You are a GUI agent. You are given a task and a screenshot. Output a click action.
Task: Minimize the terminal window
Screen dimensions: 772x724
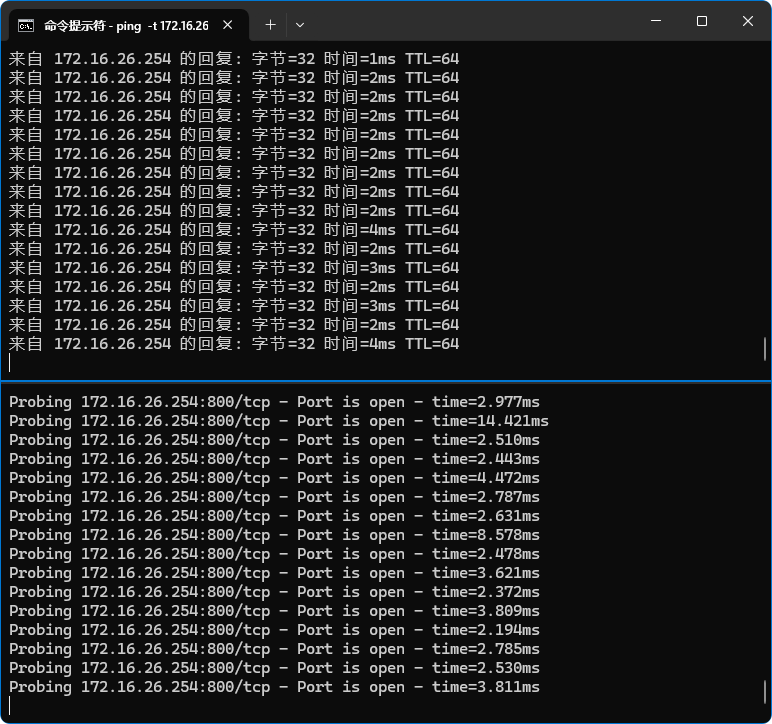tap(656, 21)
